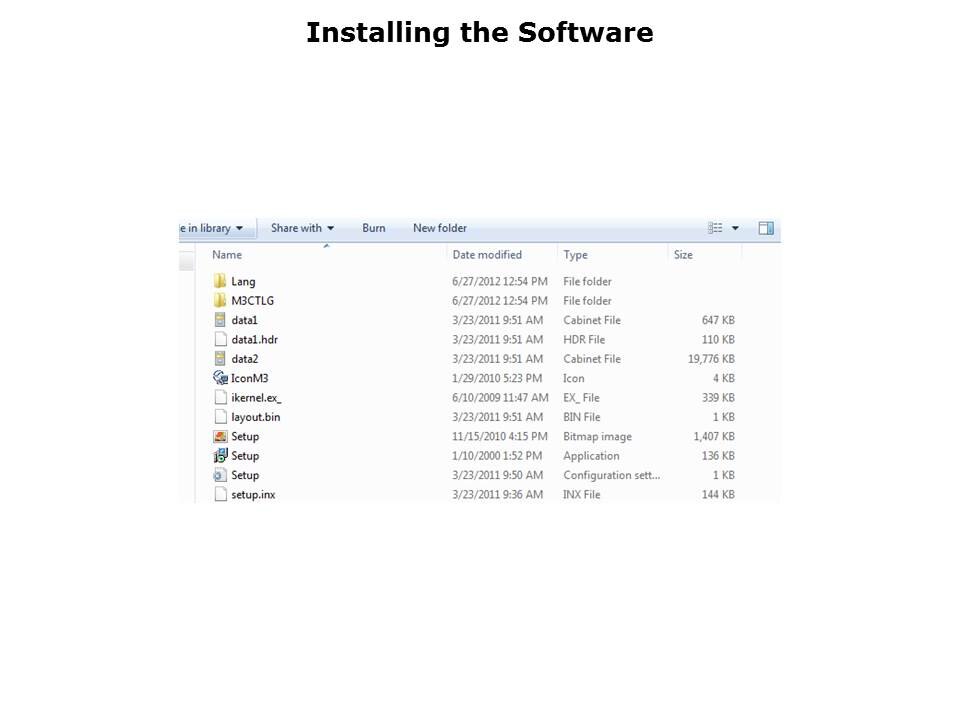Viewport: 960px width, 720px height.
Task: Select the setup.inx file
Action: click(x=253, y=495)
